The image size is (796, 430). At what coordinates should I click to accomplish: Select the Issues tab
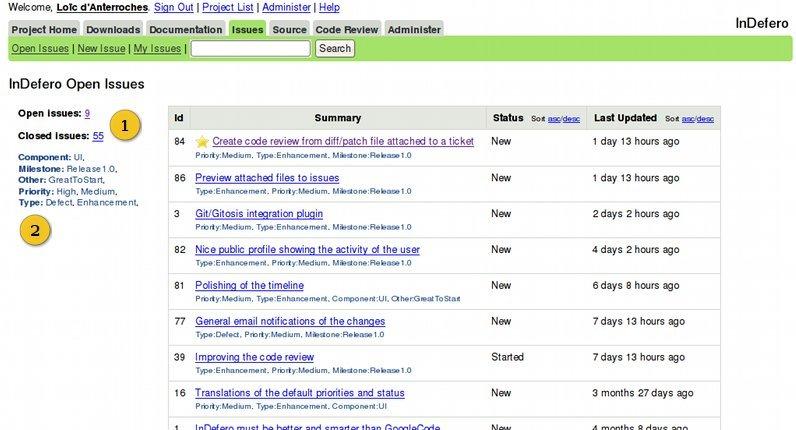pos(247,29)
